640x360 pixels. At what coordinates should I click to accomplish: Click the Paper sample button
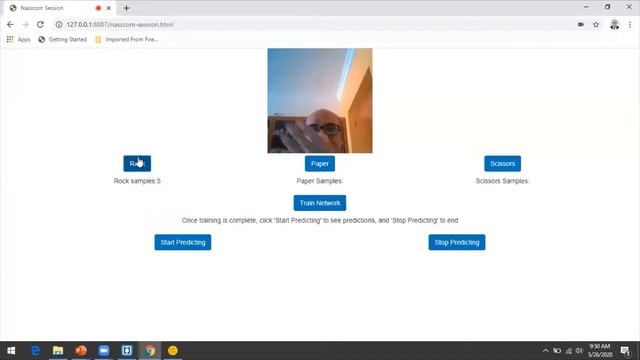(x=320, y=164)
